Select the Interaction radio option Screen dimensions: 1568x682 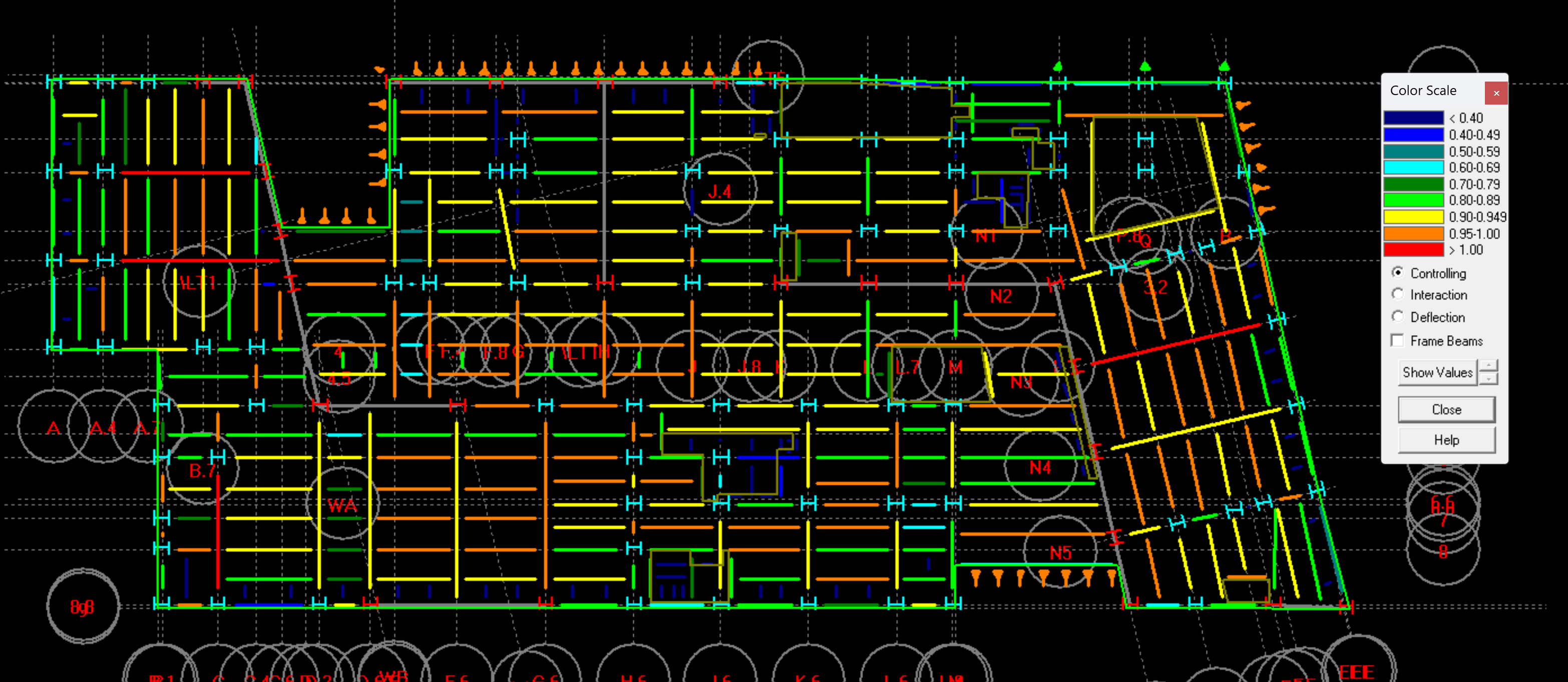pos(1398,294)
